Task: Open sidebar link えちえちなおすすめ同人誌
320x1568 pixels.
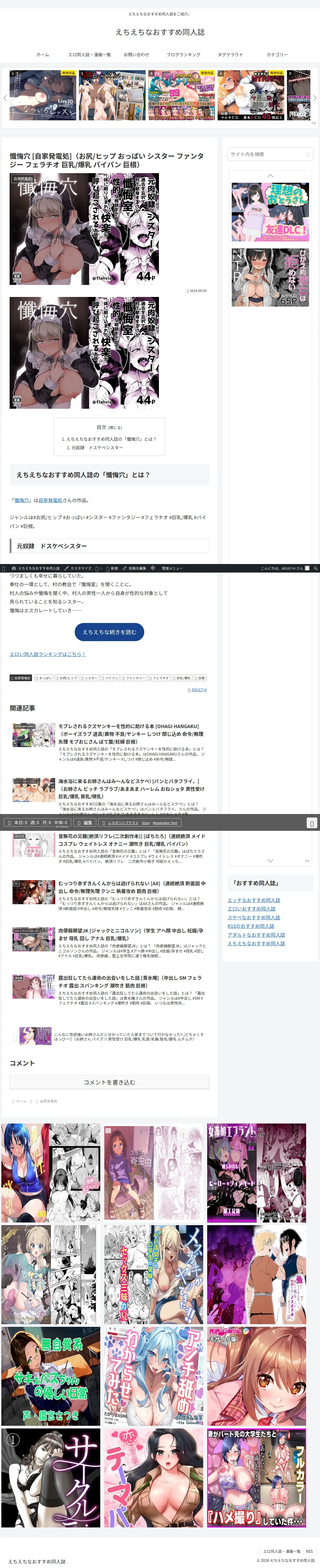Action: (x=256, y=943)
